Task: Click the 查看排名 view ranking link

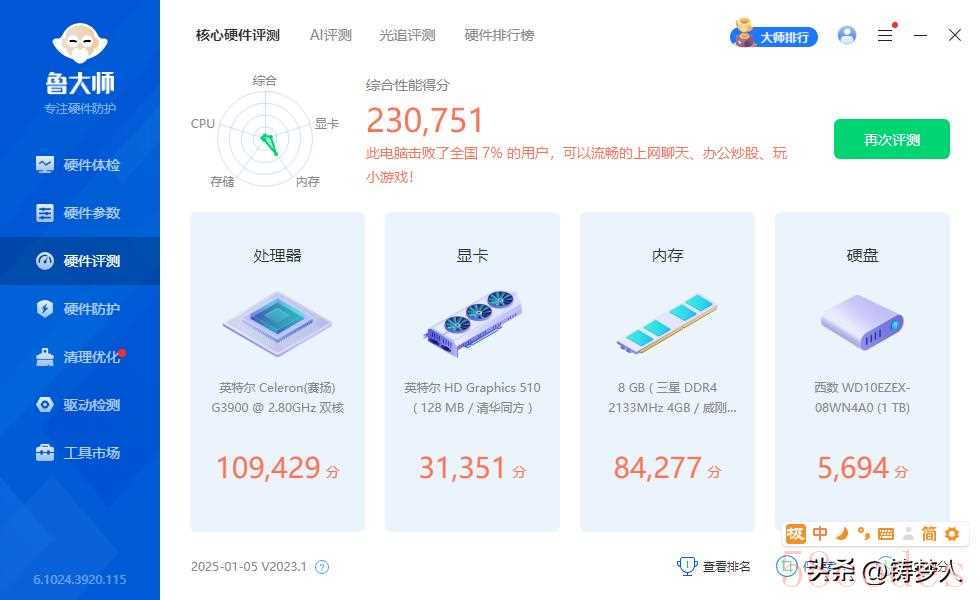Action: (726, 566)
